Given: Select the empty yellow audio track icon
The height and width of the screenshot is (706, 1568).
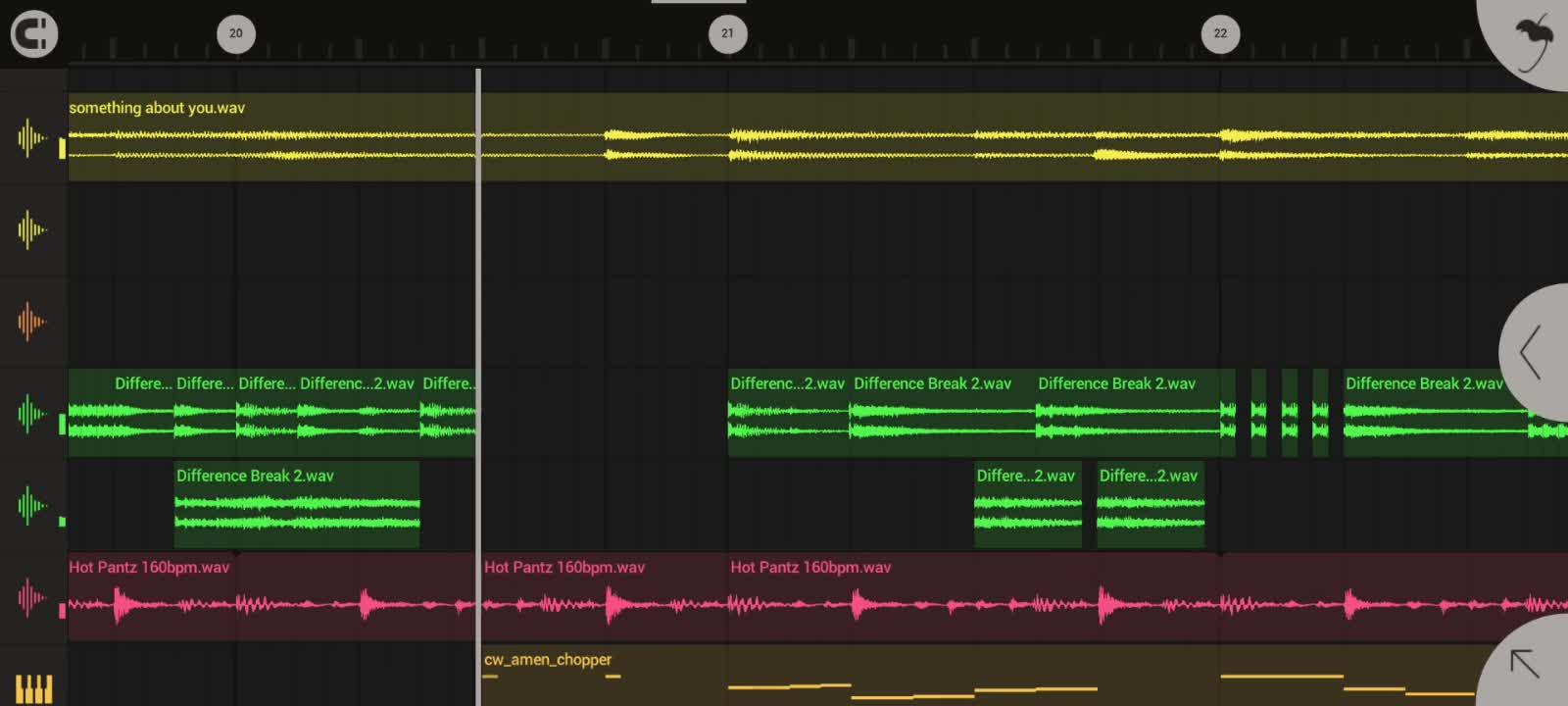Looking at the screenshot, I should point(31,230).
